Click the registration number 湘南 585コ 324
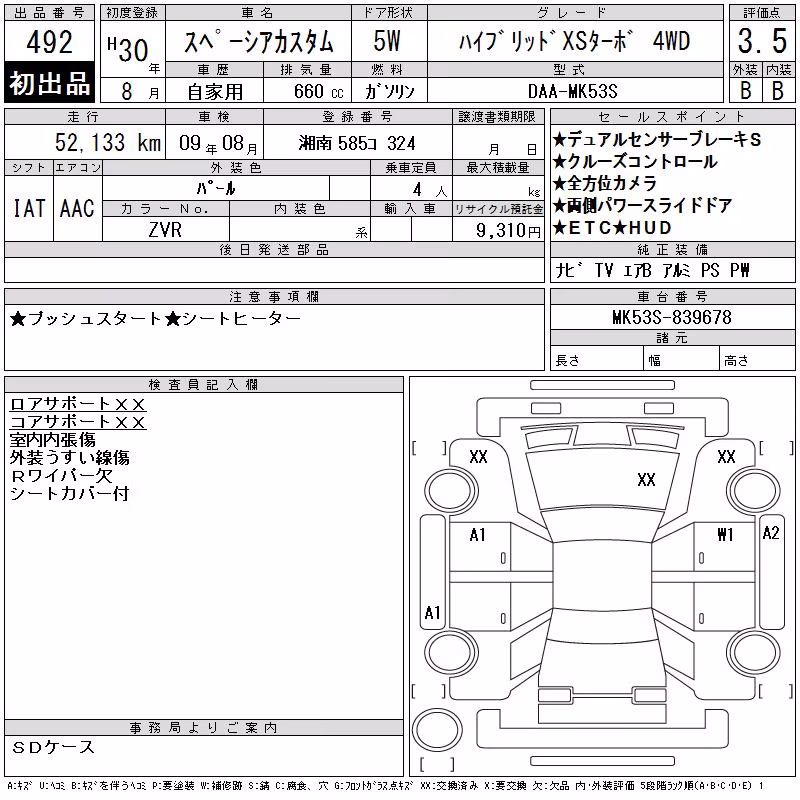The height and width of the screenshot is (800, 800). click(357, 143)
